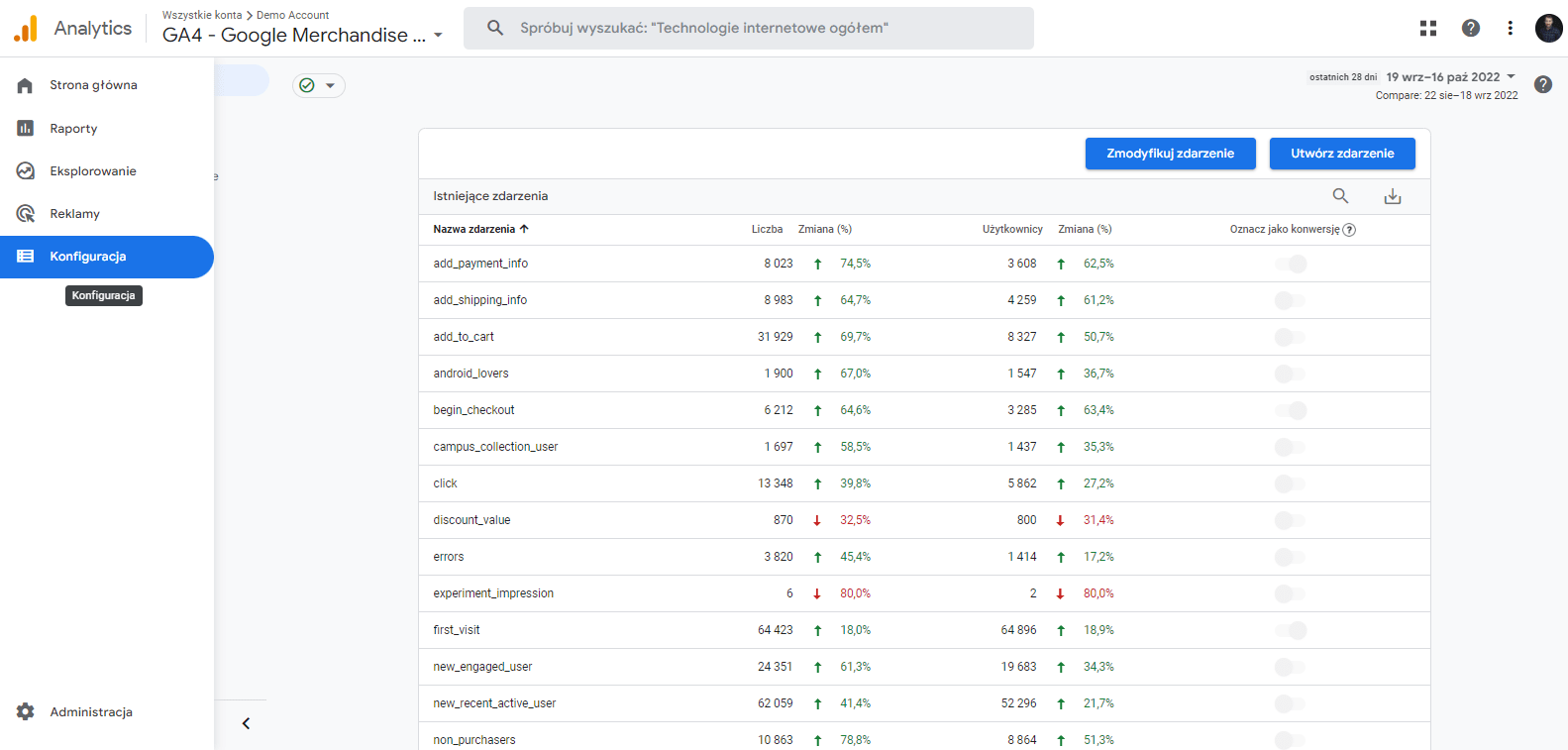Open the three-dot more options menu
The height and width of the screenshot is (750, 1568).
point(1510,29)
